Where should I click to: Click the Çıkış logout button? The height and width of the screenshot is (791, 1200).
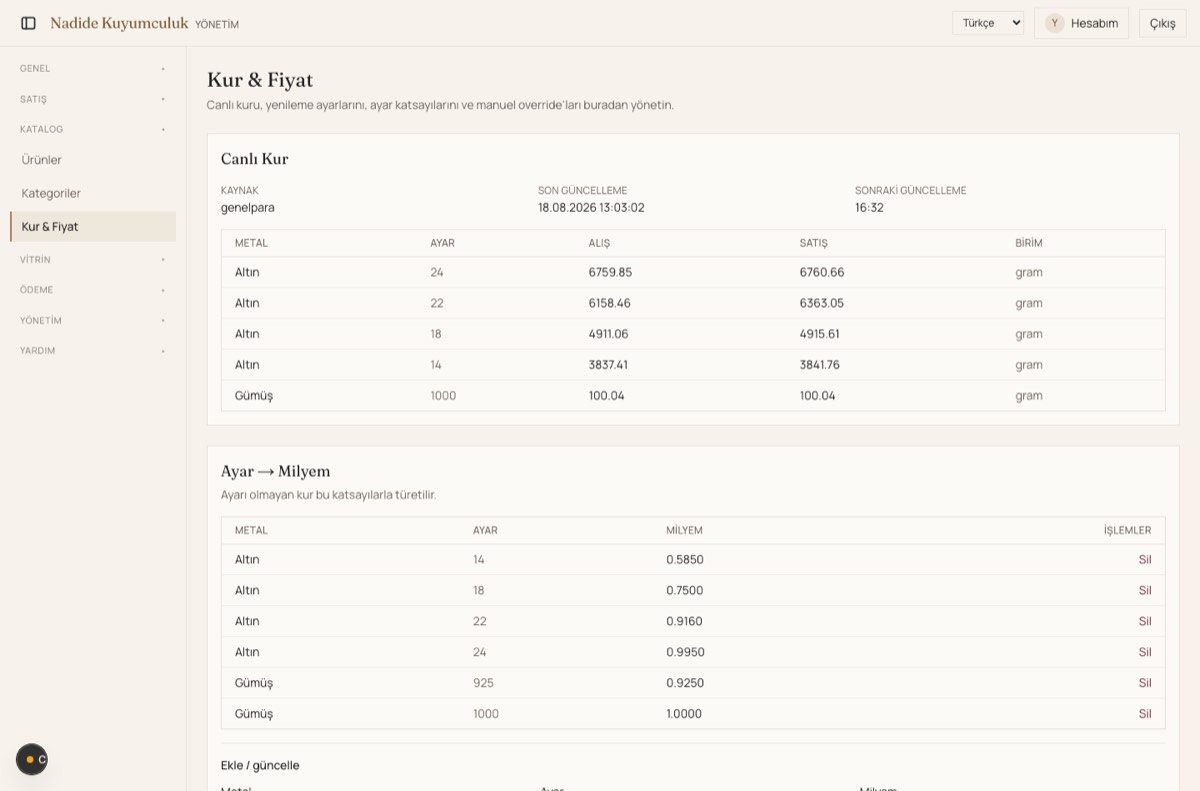click(x=1162, y=23)
